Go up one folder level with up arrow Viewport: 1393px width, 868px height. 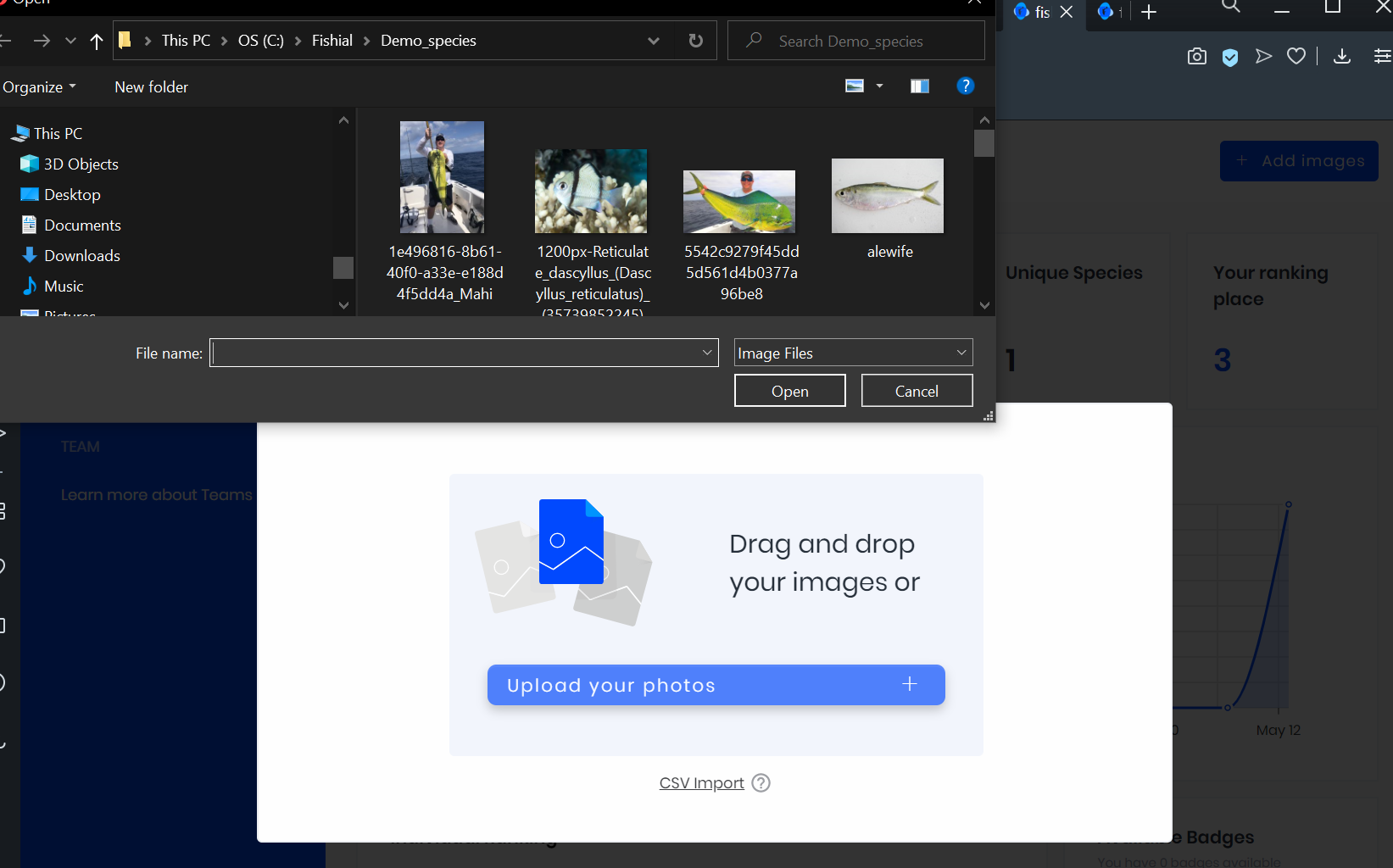(97, 41)
